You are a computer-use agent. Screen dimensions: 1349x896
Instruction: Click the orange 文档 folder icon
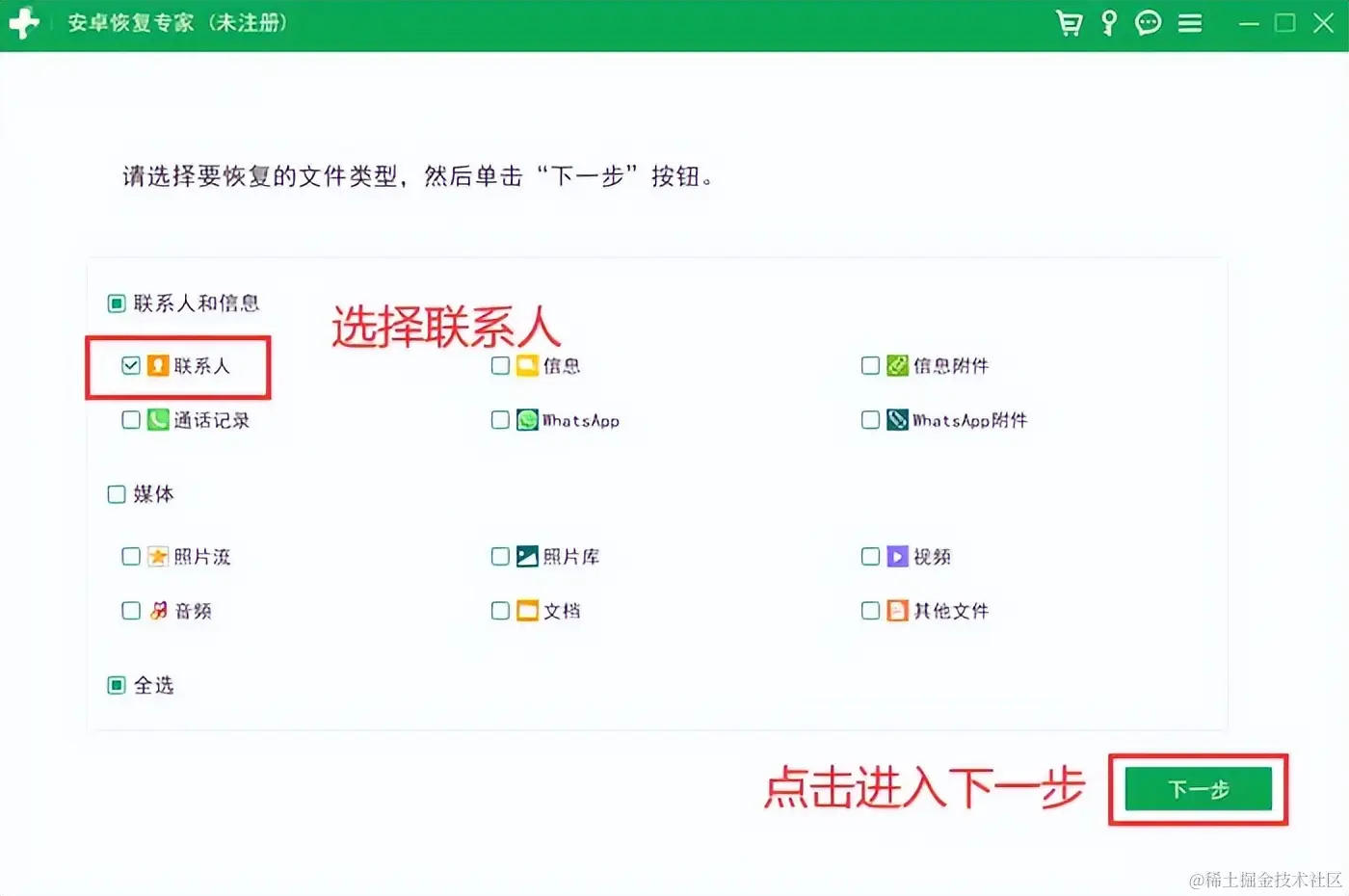(x=527, y=611)
